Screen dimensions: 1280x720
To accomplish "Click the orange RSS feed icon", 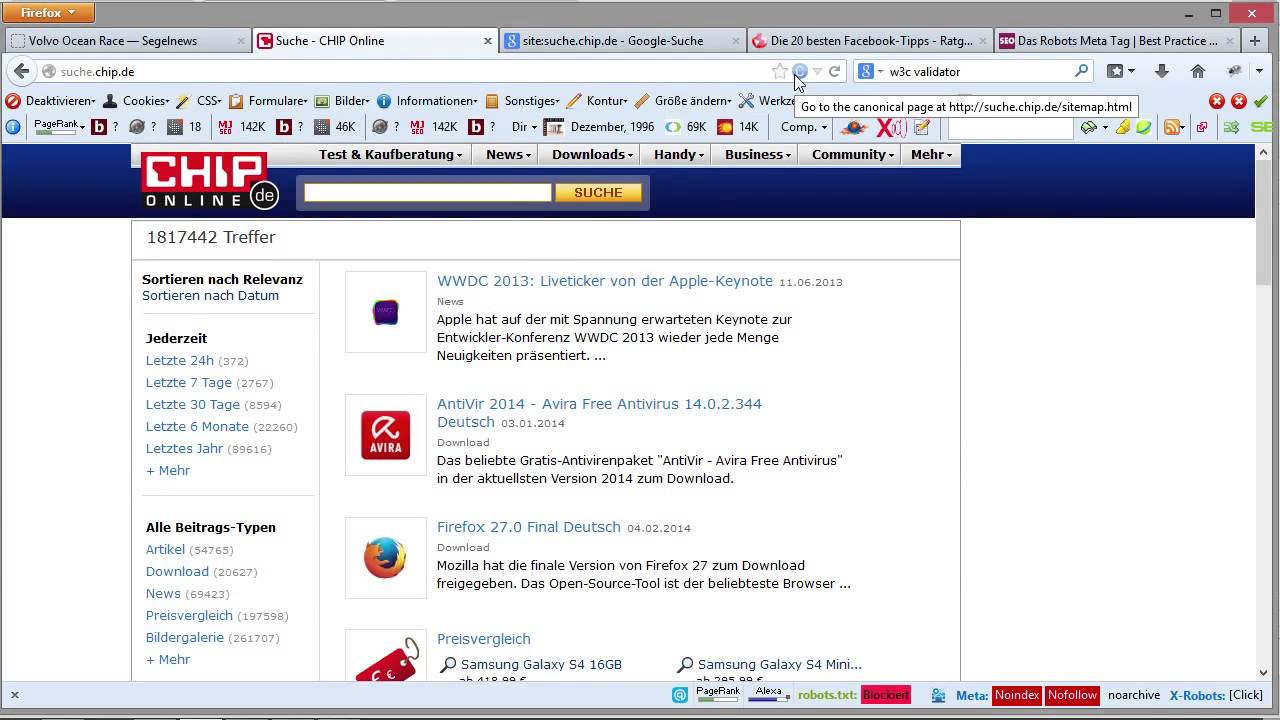I will (1171, 127).
